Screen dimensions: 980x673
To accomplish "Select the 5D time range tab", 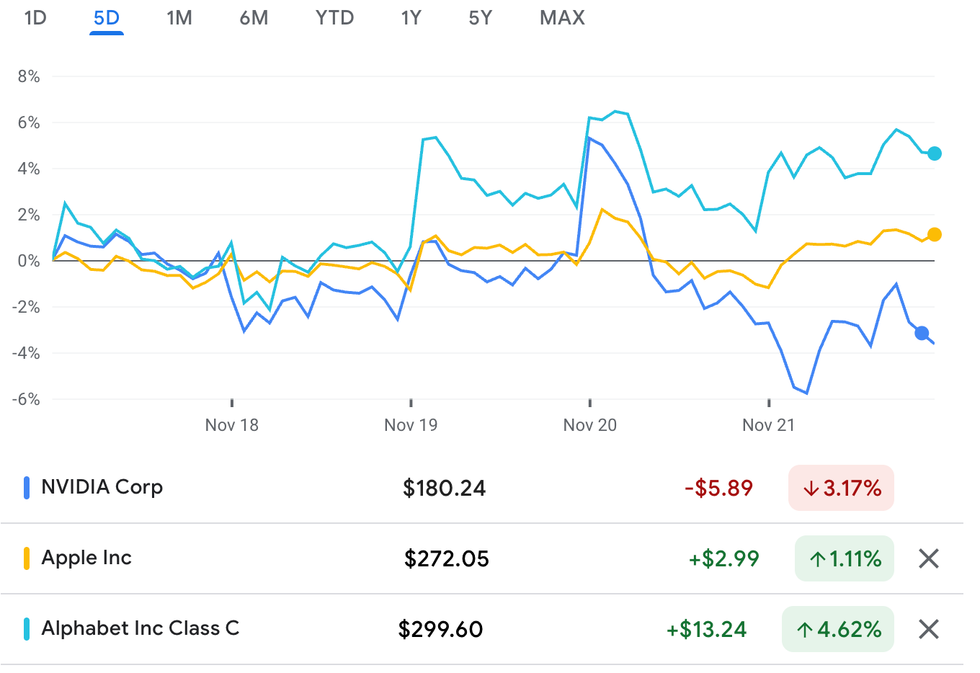I will [x=106, y=18].
